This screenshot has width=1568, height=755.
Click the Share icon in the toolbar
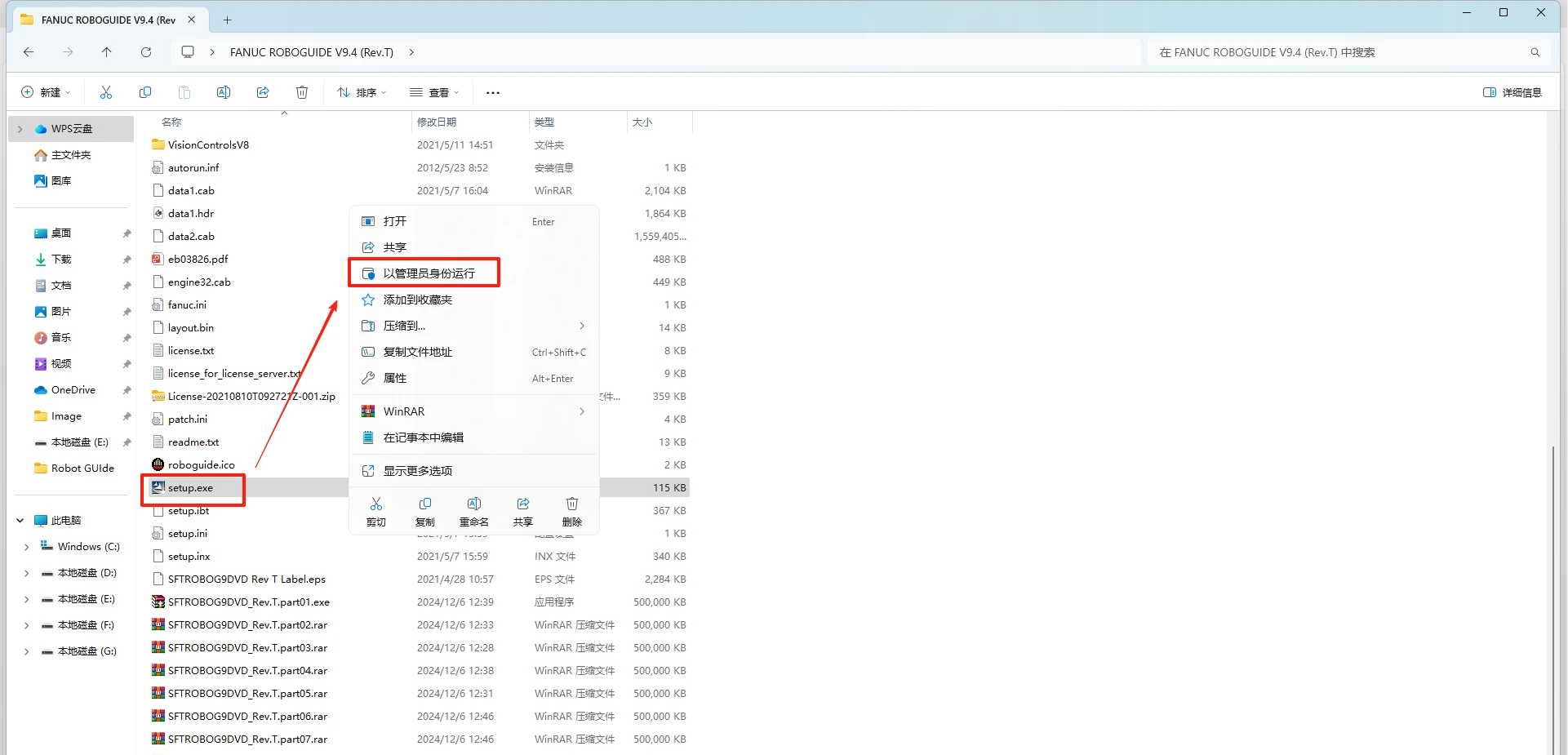tap(263, 91)
